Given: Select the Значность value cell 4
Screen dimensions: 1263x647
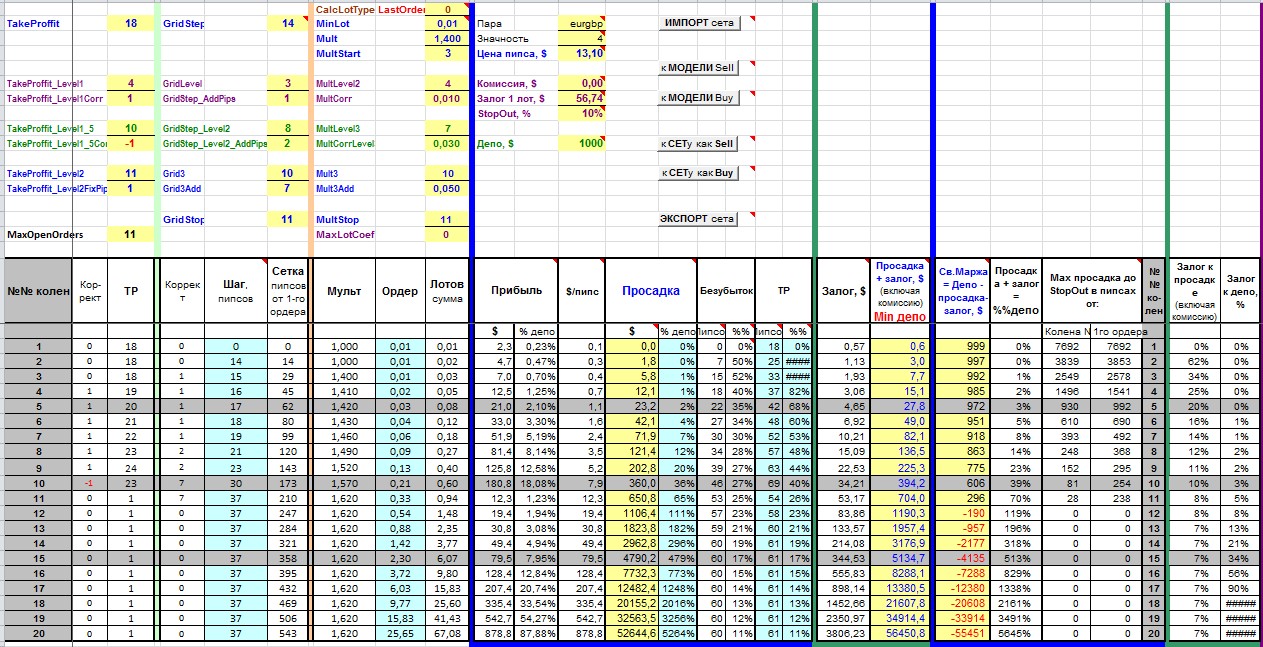Looking at the screenshot, I should [581, 38].
